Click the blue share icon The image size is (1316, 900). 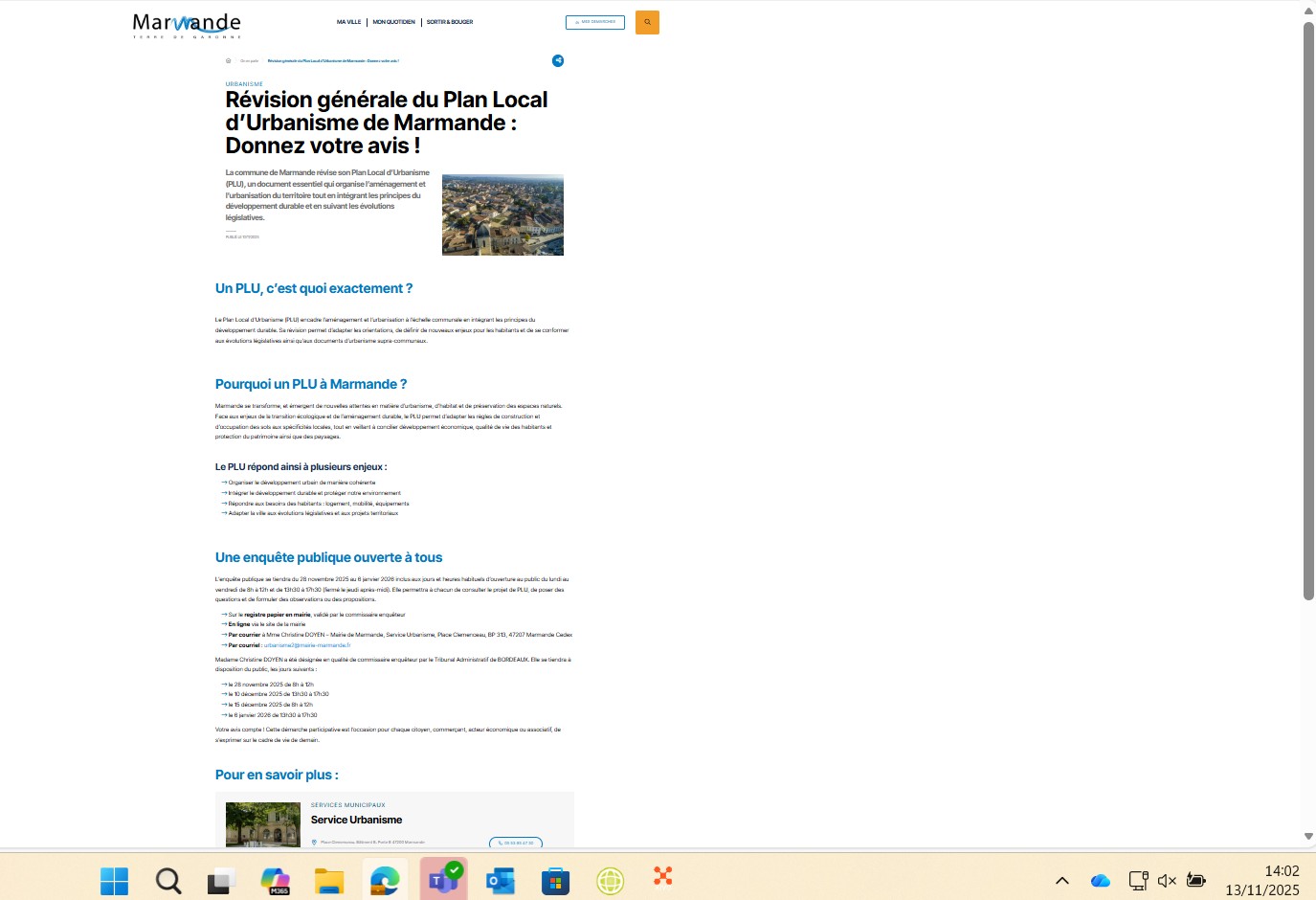(558, 60)
